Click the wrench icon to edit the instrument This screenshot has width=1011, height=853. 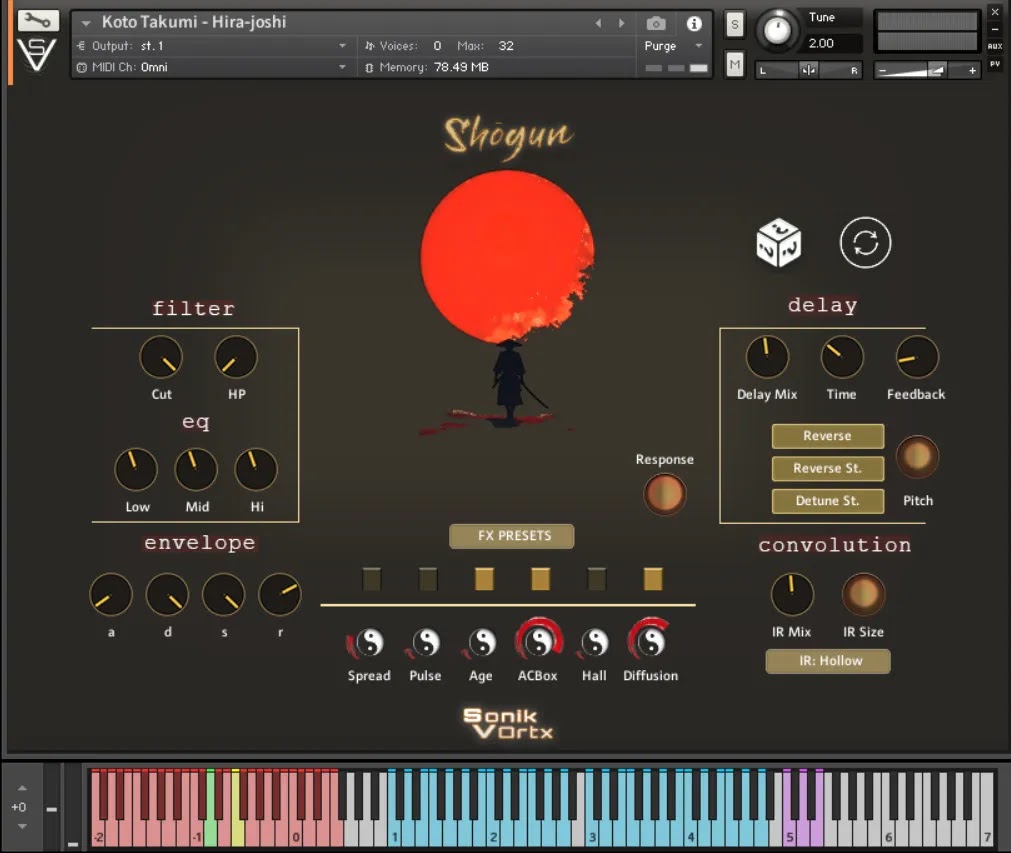pyautogui.click(x=37, y=19)
